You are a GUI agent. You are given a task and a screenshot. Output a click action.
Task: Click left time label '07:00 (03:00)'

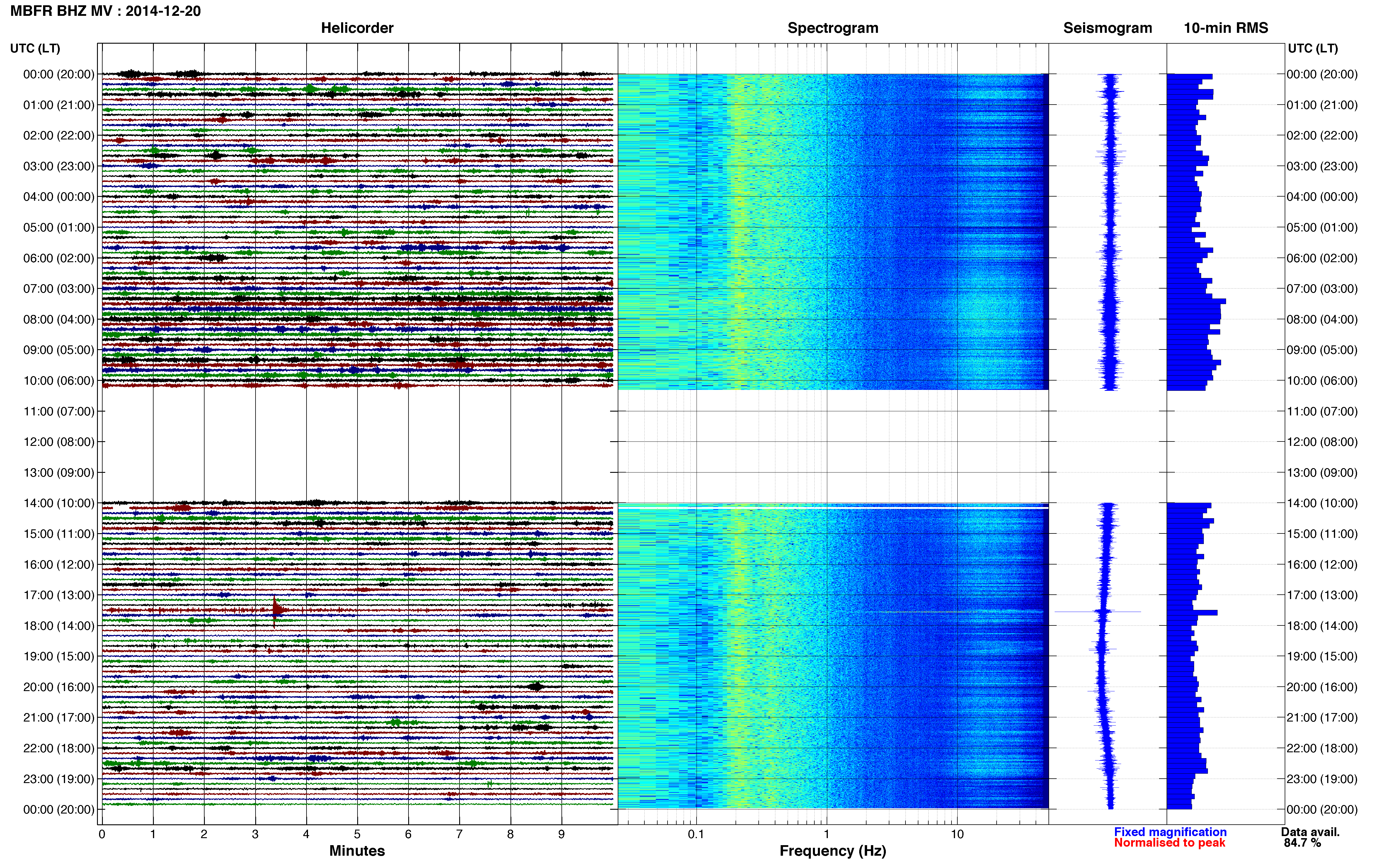(x=59, y=289)
